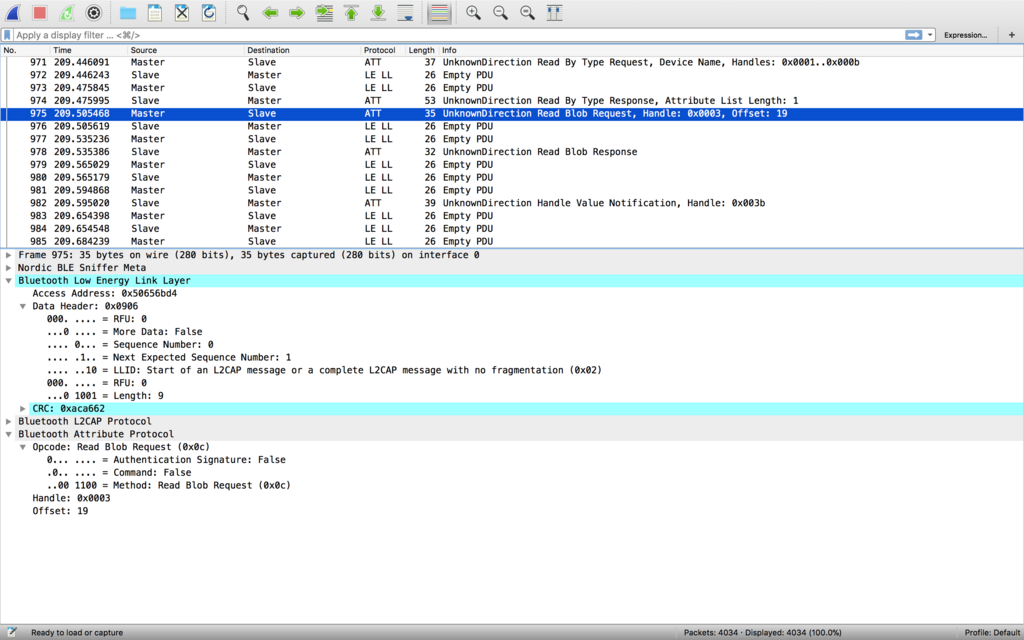Expand Bluetooth L2CAP Protocol node

tap(8, 421)
